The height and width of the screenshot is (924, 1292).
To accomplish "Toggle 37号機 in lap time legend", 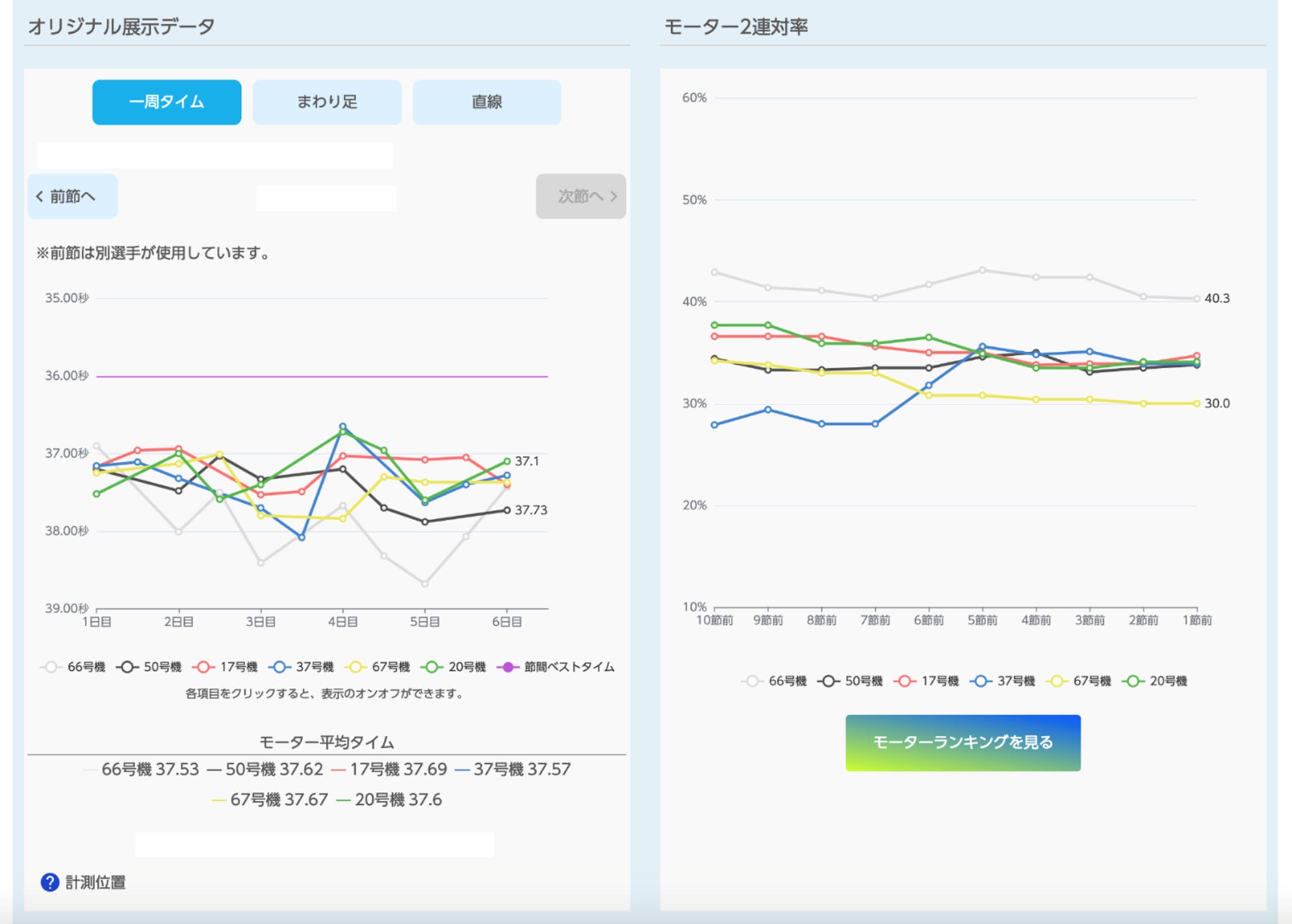I will pyautogui.click(x=301, y=667).
